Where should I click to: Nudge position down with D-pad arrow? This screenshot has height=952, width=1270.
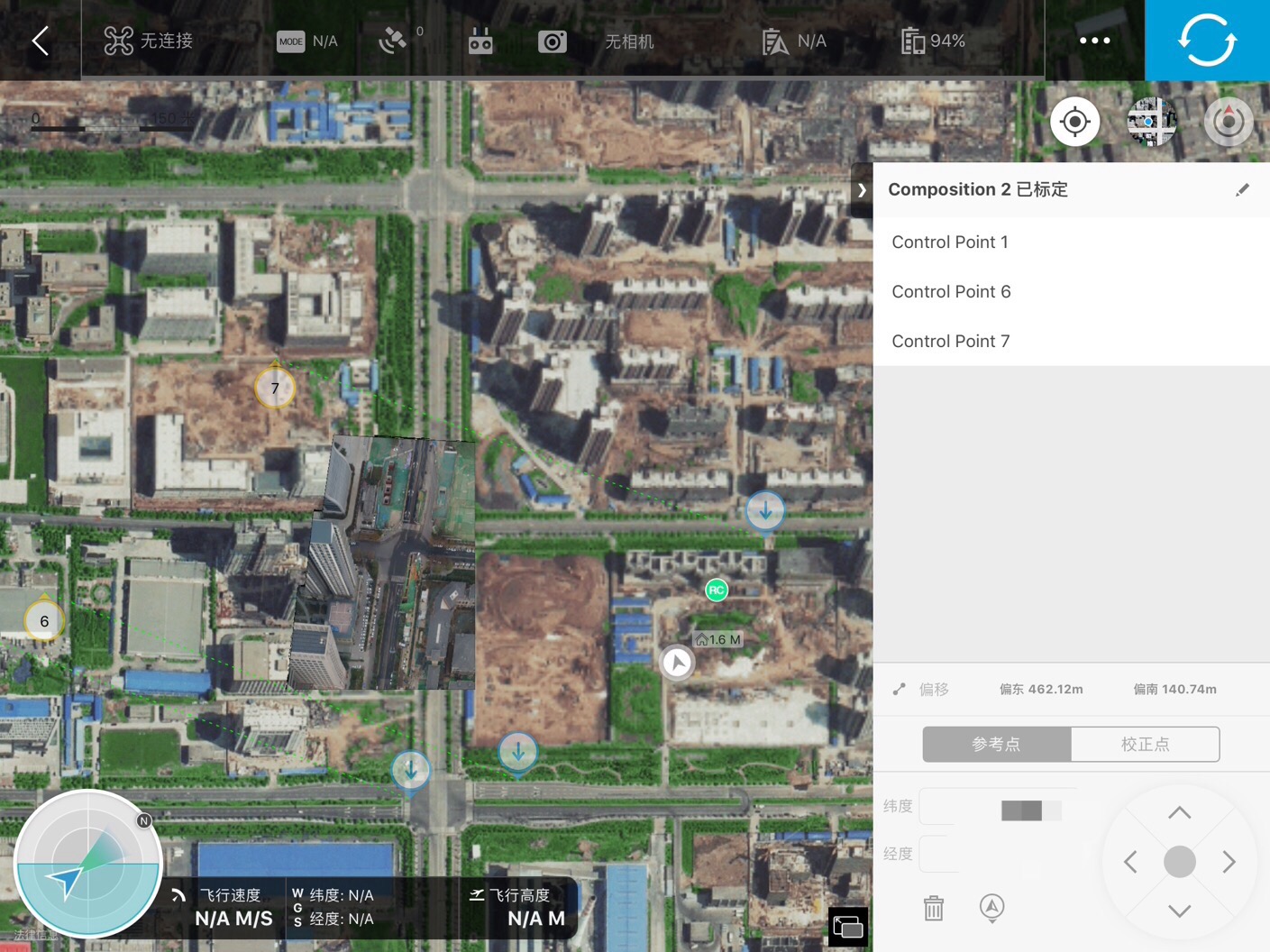coord(1179,911)
